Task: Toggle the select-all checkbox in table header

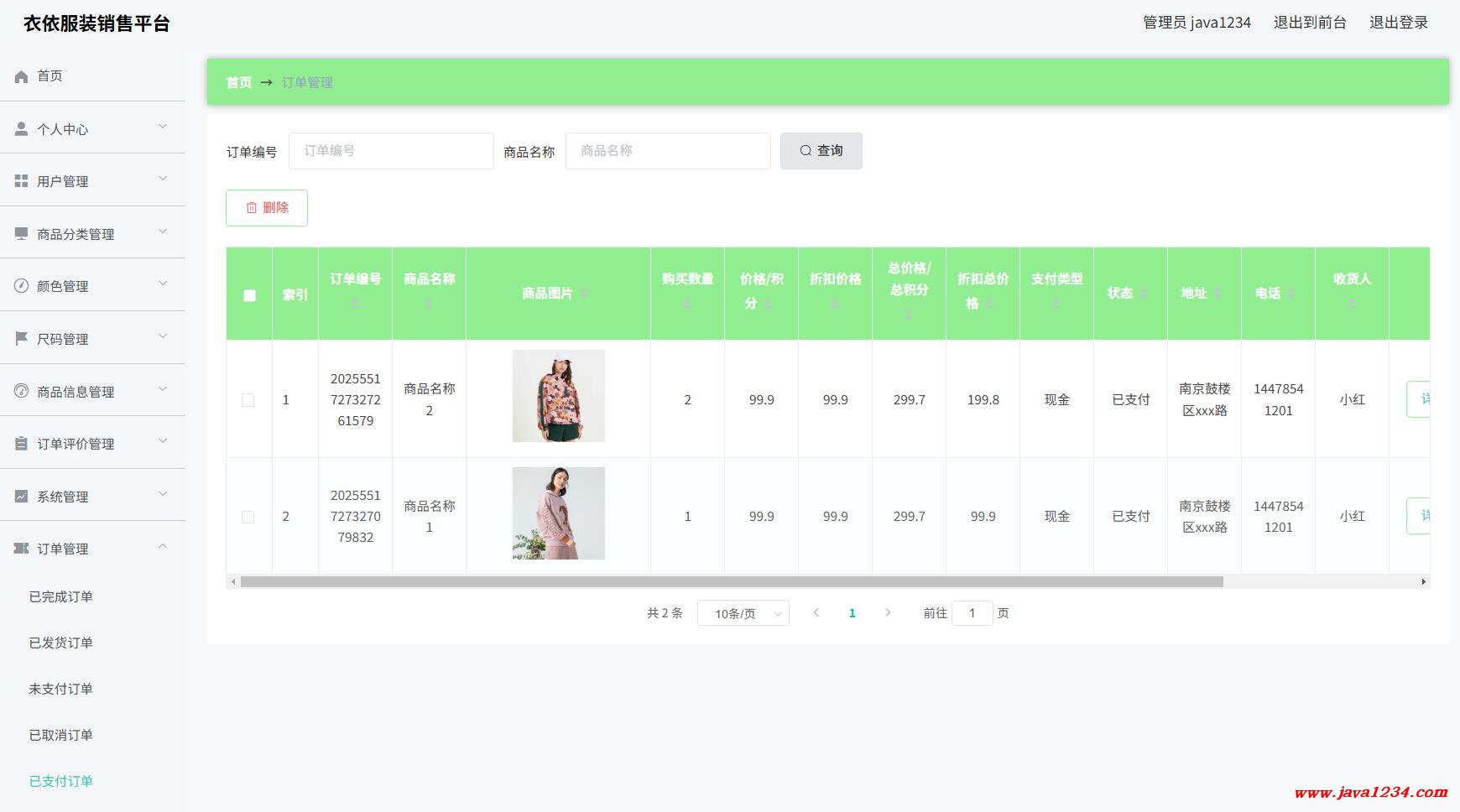Action: click(249, 295)
